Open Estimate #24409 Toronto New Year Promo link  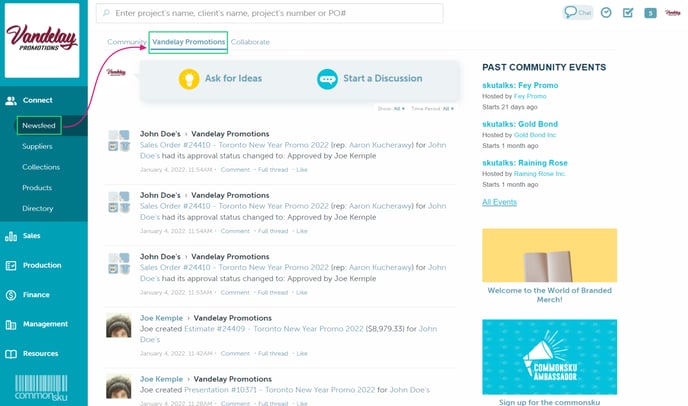[274, 329]
